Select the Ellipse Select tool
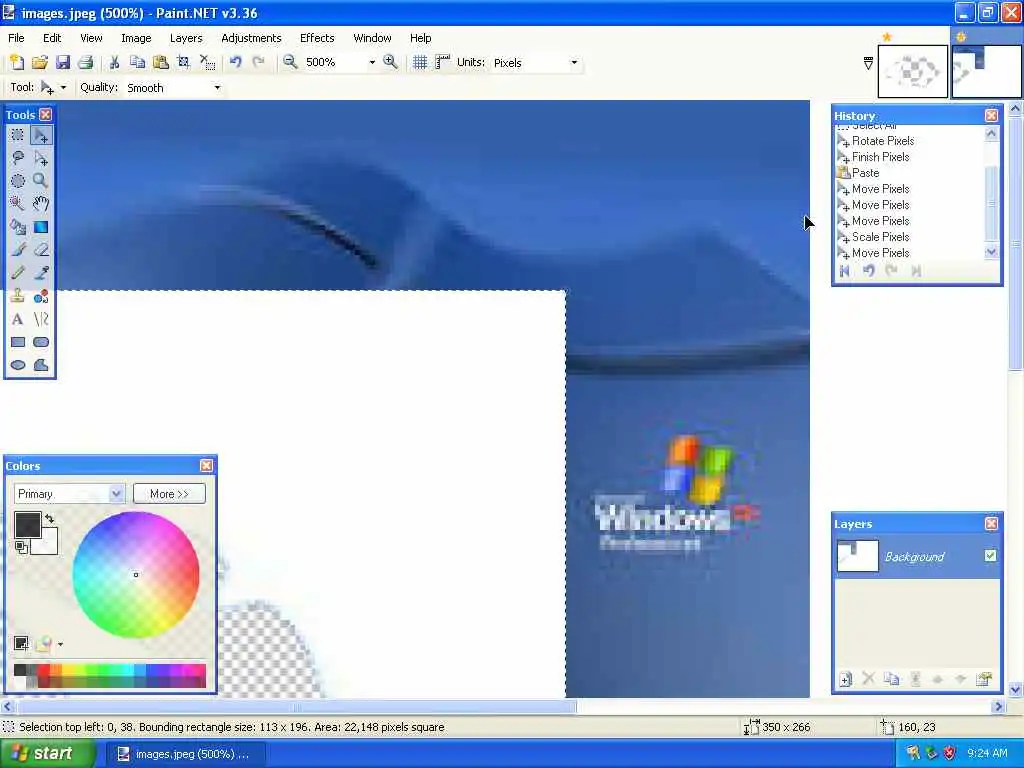This screenshot has width=1024, height=768. 18,181
